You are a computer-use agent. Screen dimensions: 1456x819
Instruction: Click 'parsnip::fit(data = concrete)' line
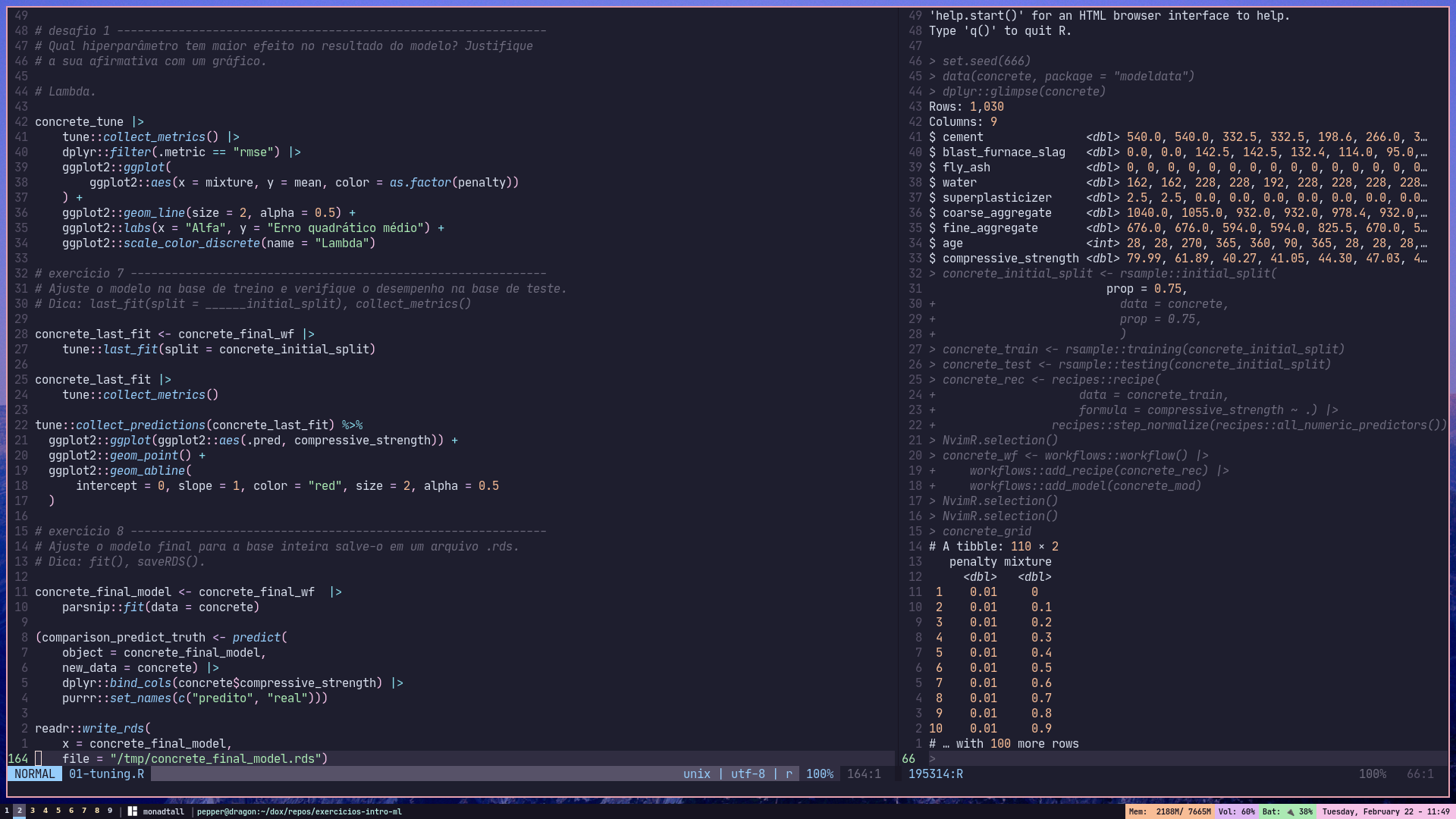click(161, 607)
